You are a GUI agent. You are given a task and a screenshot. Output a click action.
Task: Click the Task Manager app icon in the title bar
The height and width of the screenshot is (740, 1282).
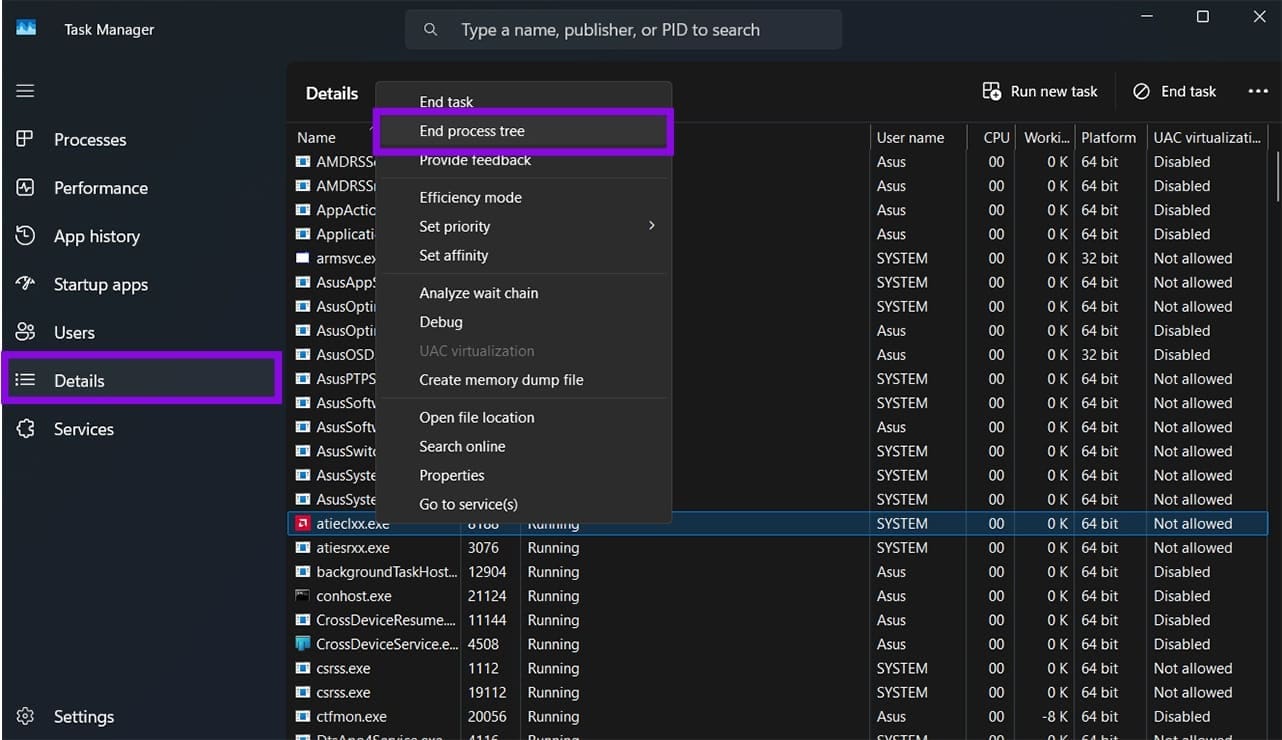point(26,29)
